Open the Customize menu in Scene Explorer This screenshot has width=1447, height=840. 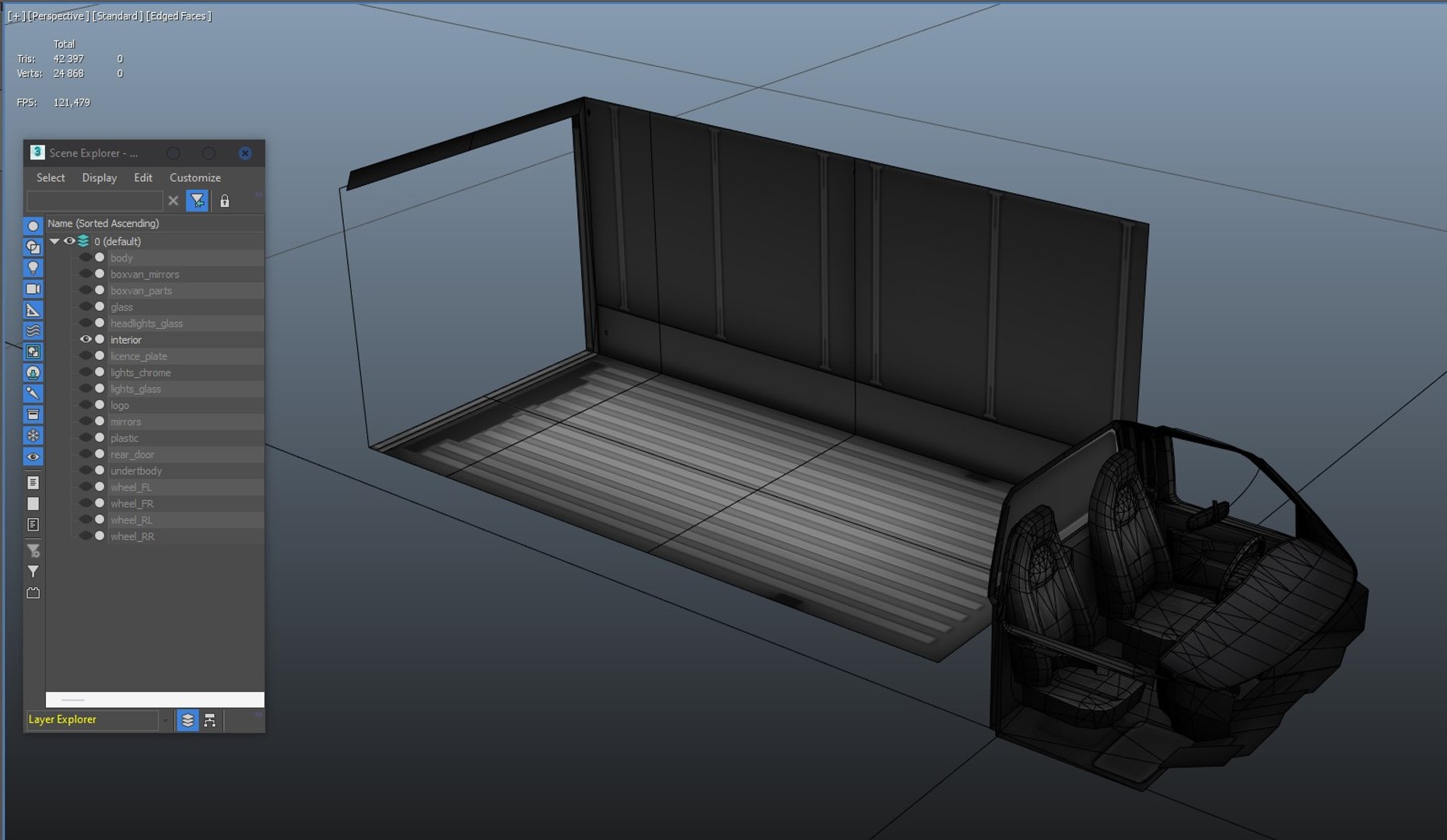pos(195,178)
